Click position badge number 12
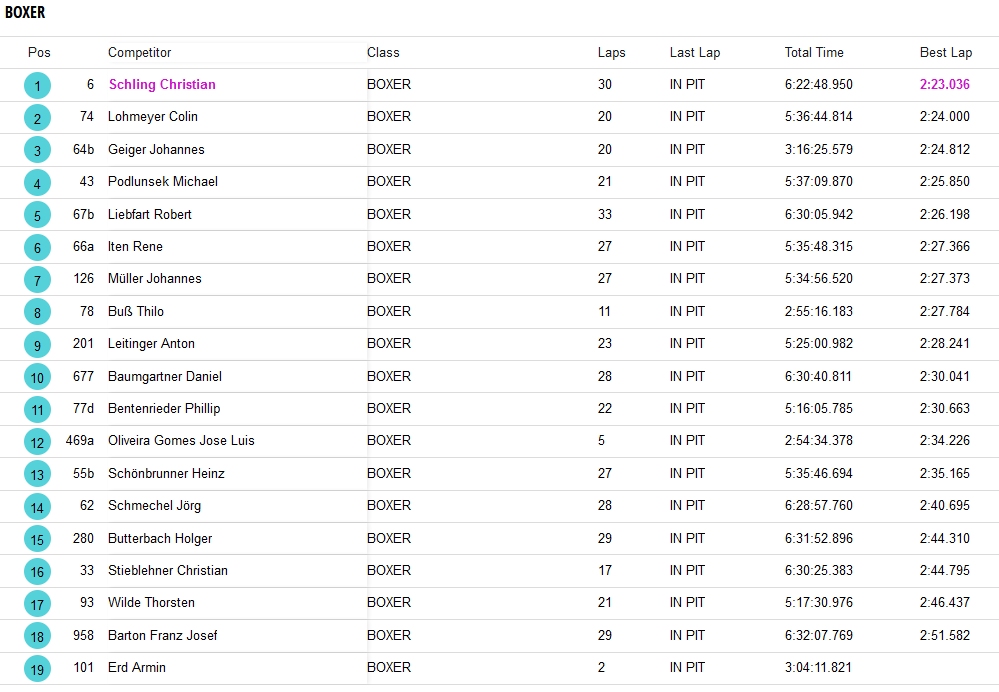999x692 pixels. pyautogui.click(x=37, y=442)
